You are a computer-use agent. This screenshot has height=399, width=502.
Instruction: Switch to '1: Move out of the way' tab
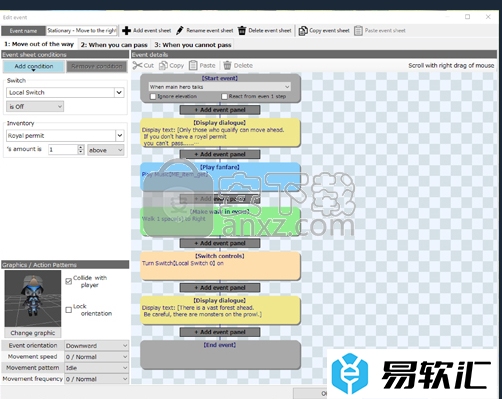39,44
